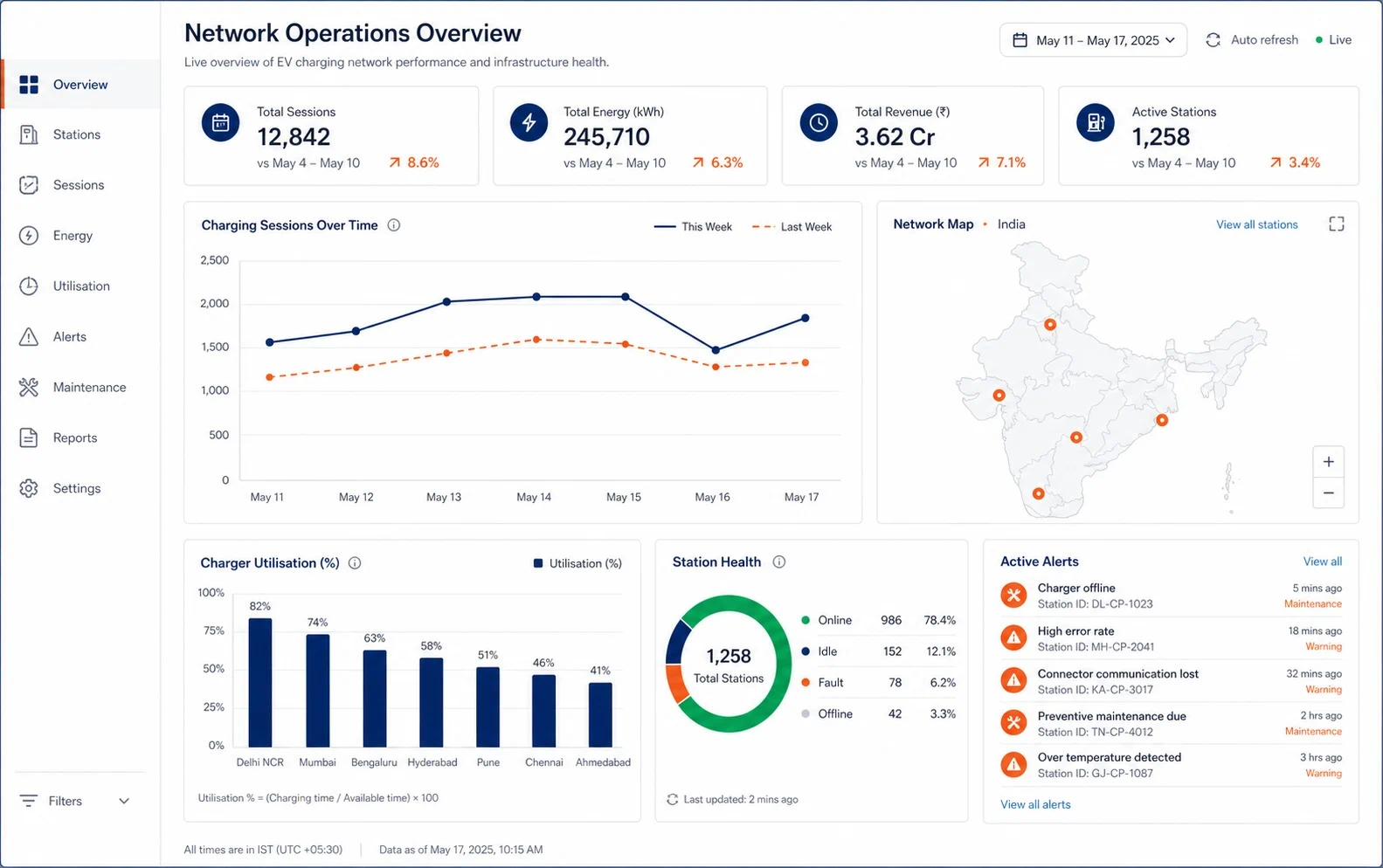Click the Gujarat map marker on western India
Viewport: 1383px width, 868px height.
[x=999, y=396]
